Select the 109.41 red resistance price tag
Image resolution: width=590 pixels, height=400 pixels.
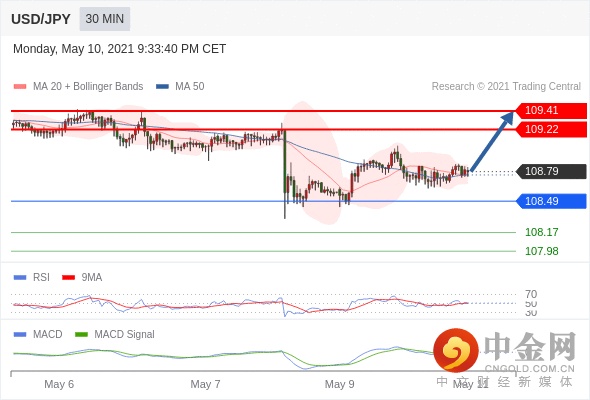pos(551,111)
